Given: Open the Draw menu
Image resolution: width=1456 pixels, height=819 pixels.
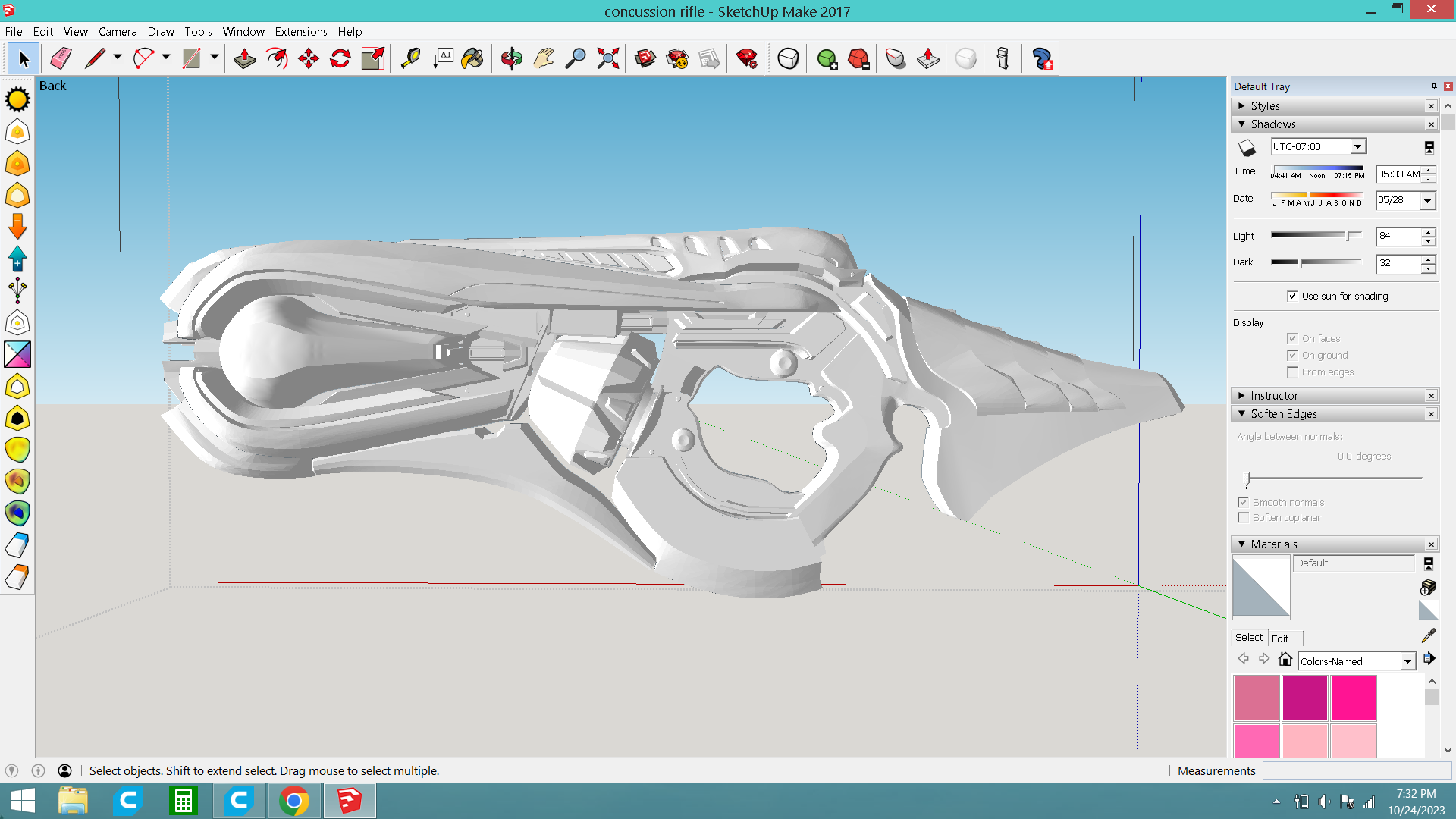Looking at the screenshot, I should coord(161,31).
